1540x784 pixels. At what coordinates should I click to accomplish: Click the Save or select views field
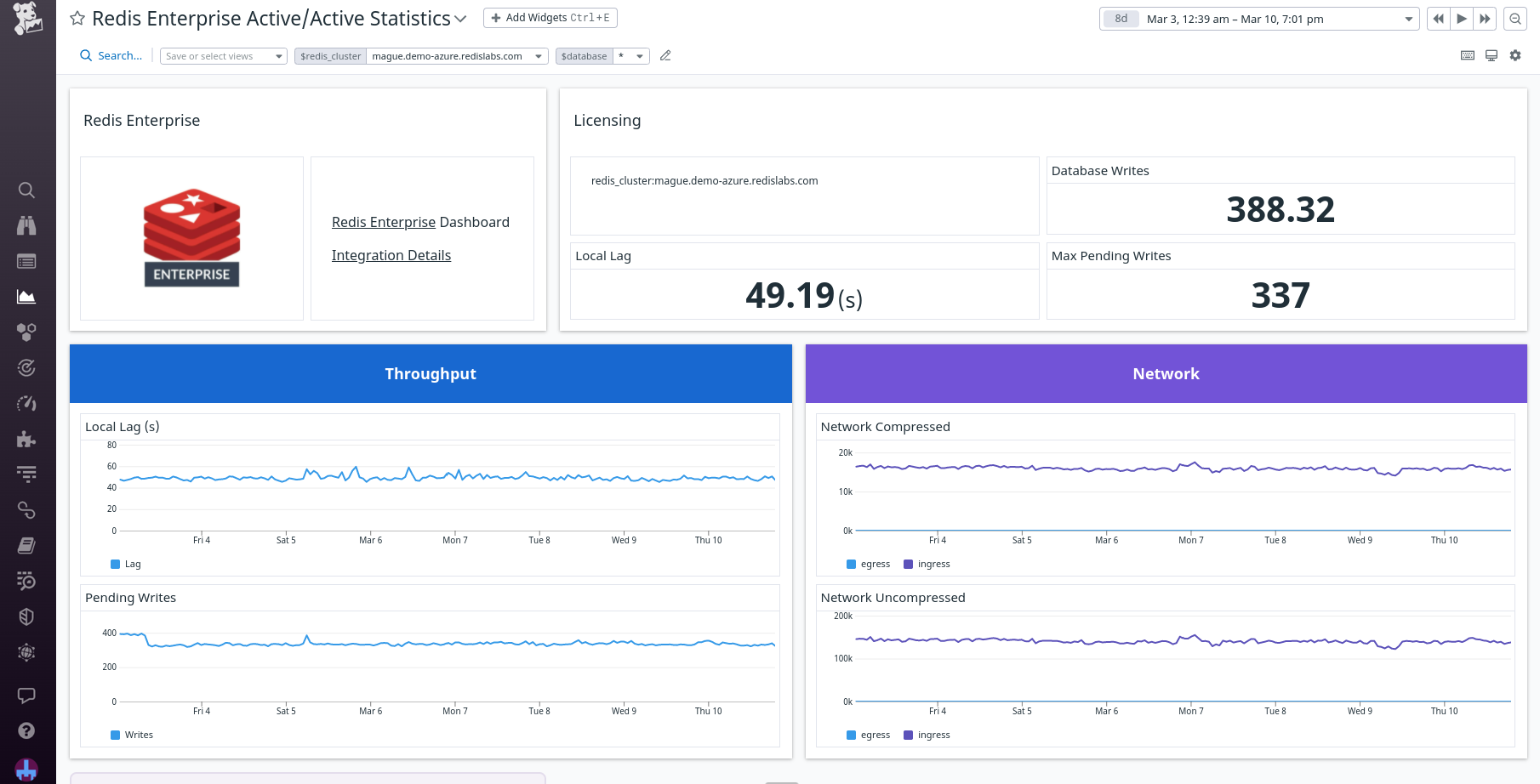(217, 55)
